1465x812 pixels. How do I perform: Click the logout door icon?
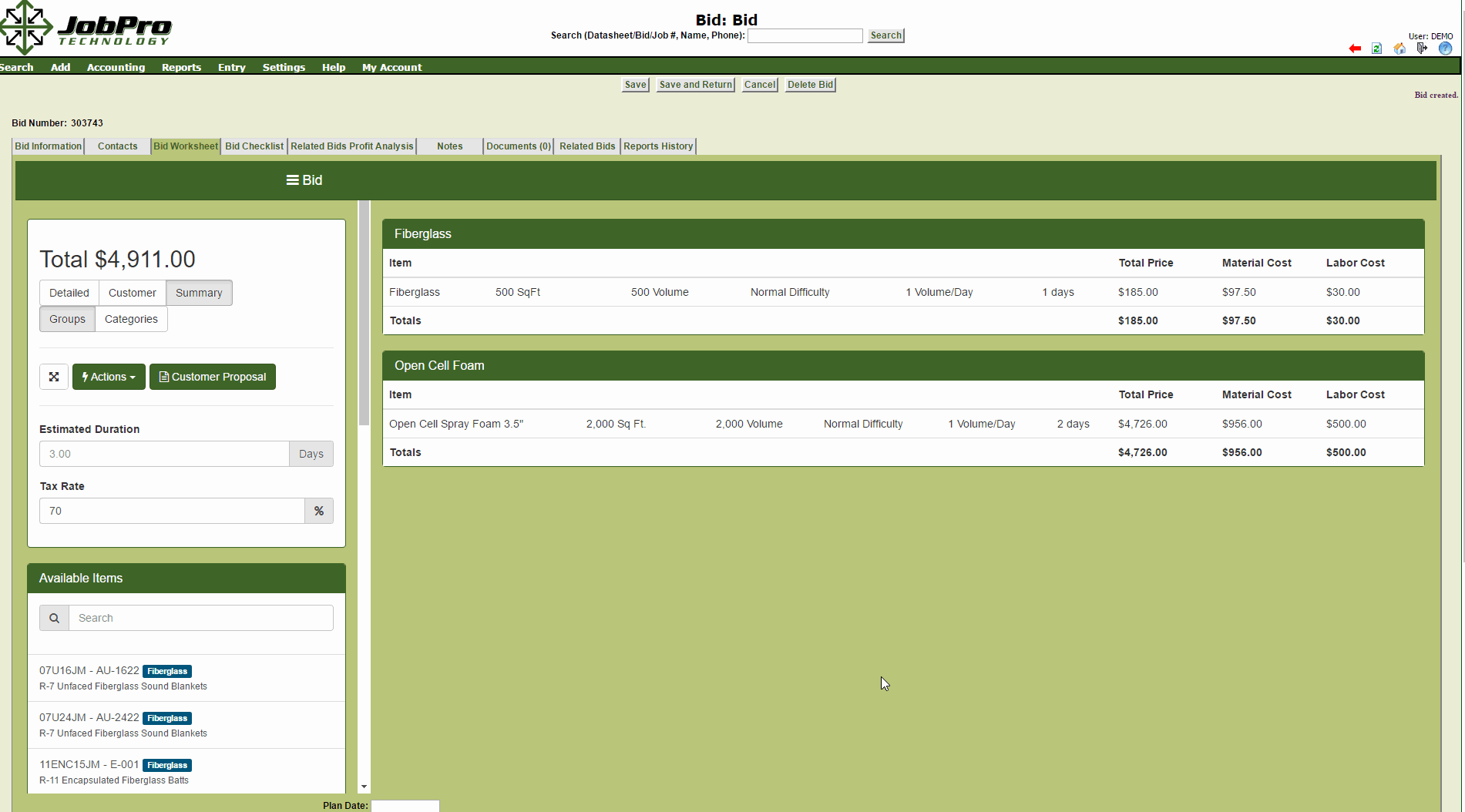point(1422,48)
